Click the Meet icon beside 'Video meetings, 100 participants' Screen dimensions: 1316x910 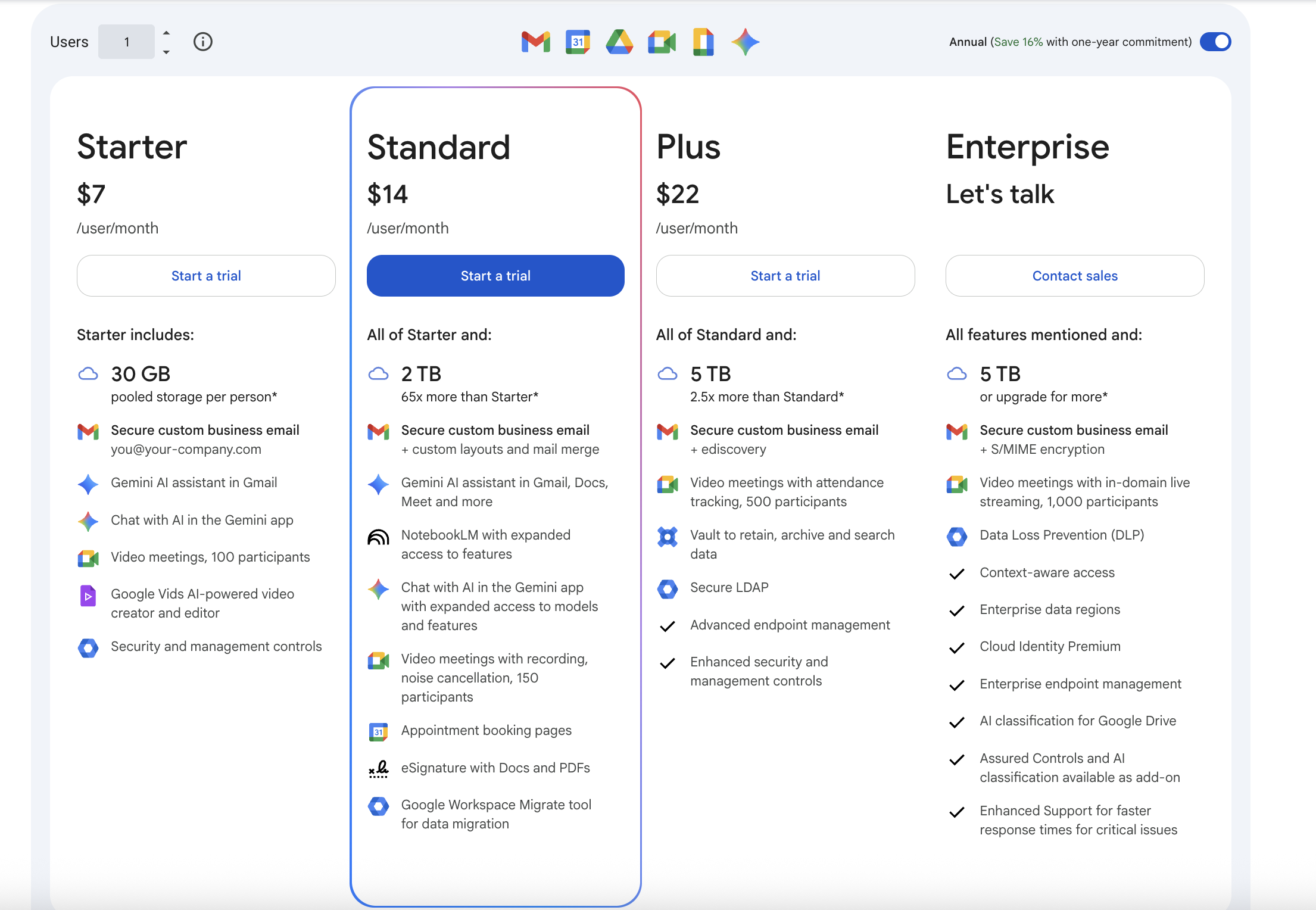click(x=88, y=559)
